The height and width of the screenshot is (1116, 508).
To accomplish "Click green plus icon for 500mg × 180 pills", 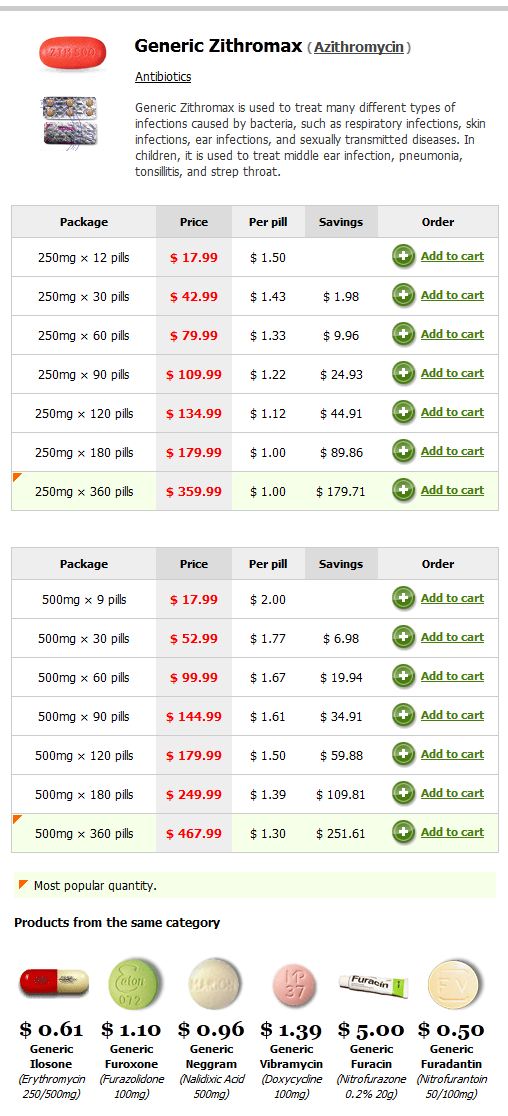I will pos(403,793).
